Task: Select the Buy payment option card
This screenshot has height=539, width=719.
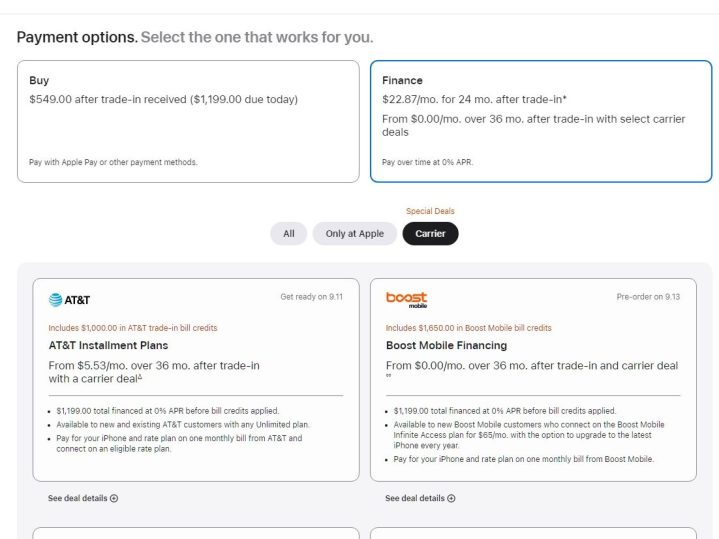Action: point(188,121)
